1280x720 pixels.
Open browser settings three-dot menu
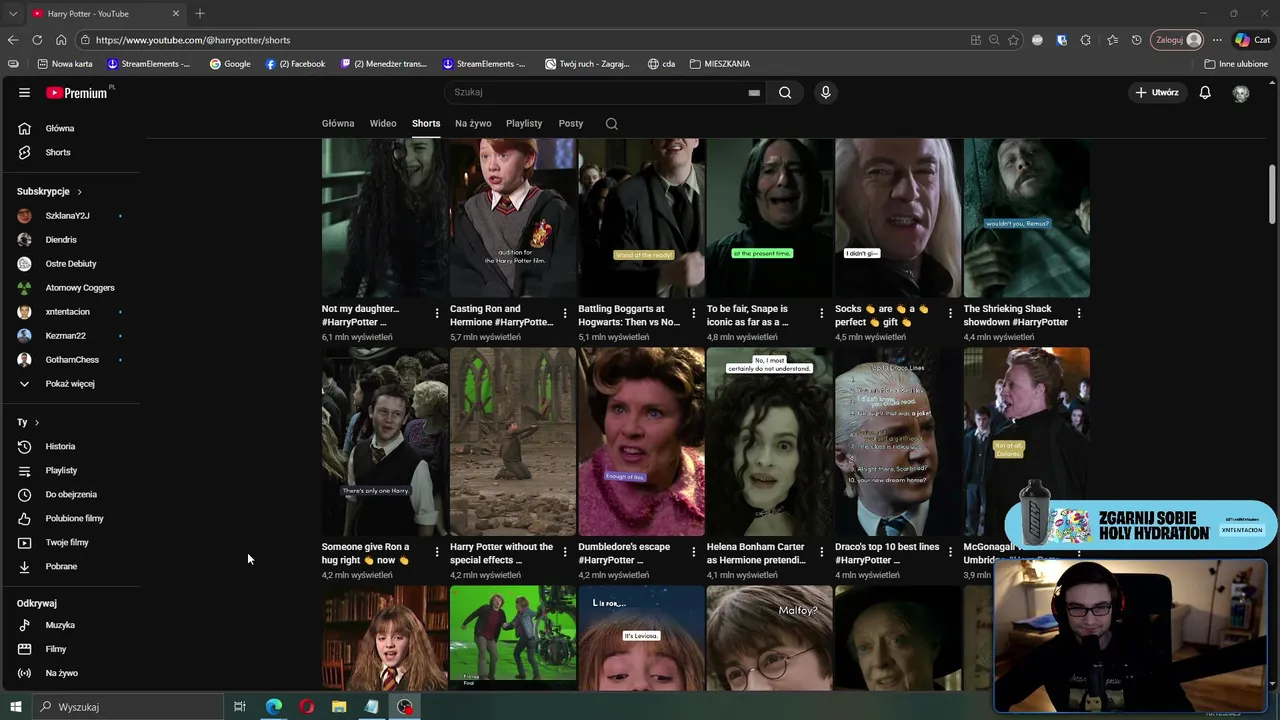pyautogui.click(x=1217, y=40)
